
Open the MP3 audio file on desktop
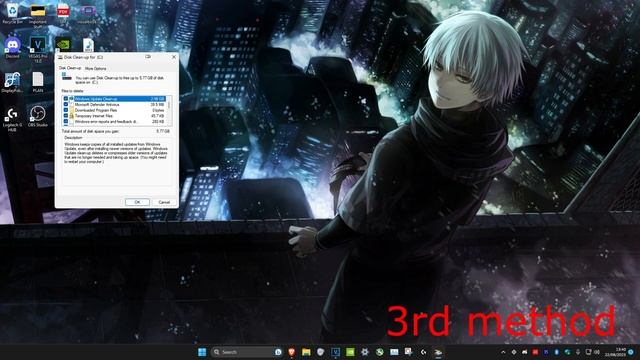[88, 45]
